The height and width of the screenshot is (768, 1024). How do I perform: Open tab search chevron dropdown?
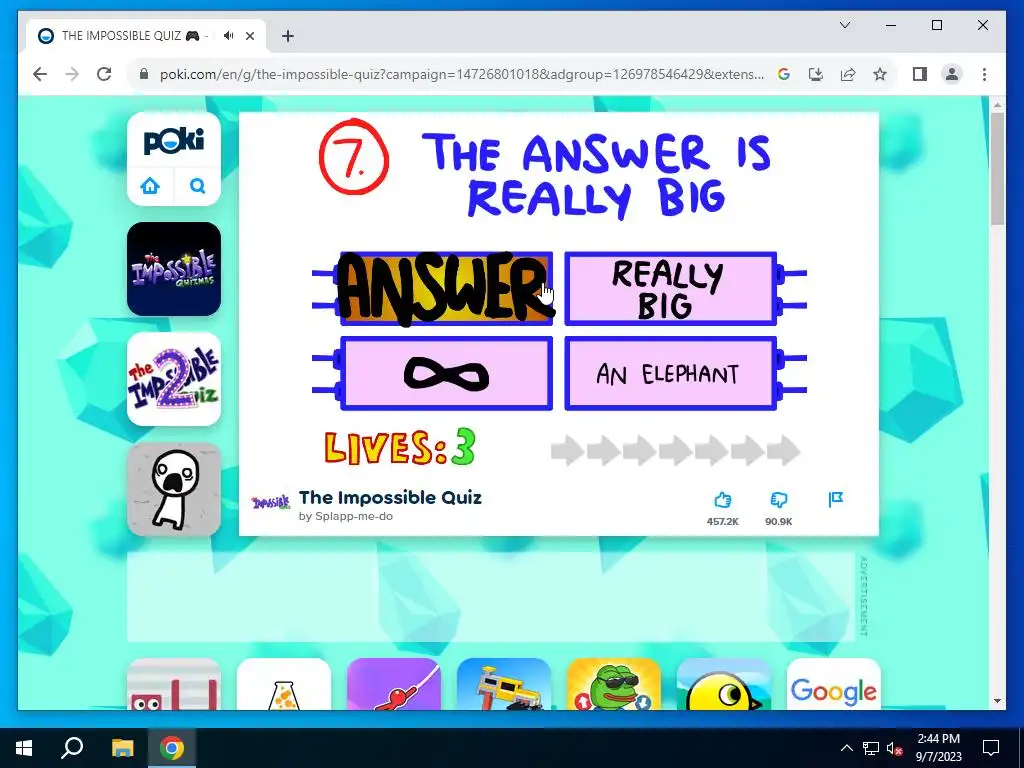coord(844,25)
